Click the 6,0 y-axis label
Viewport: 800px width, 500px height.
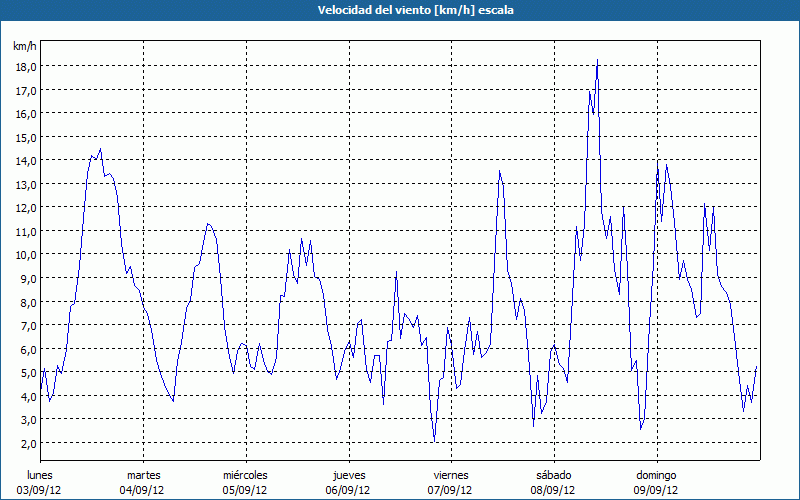(x=28, y=349)
